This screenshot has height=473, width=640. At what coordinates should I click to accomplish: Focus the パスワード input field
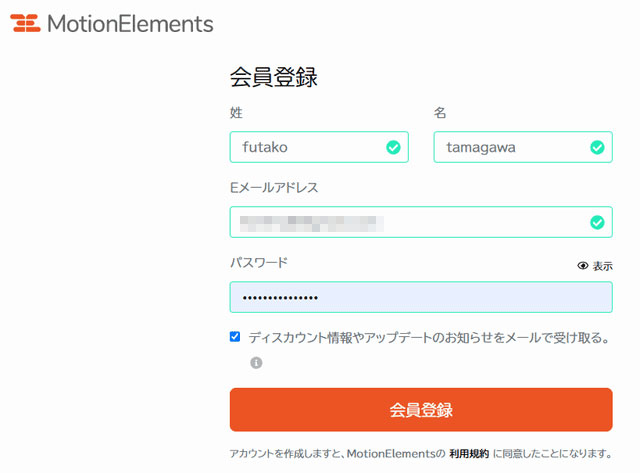click(x=421, y=297)
